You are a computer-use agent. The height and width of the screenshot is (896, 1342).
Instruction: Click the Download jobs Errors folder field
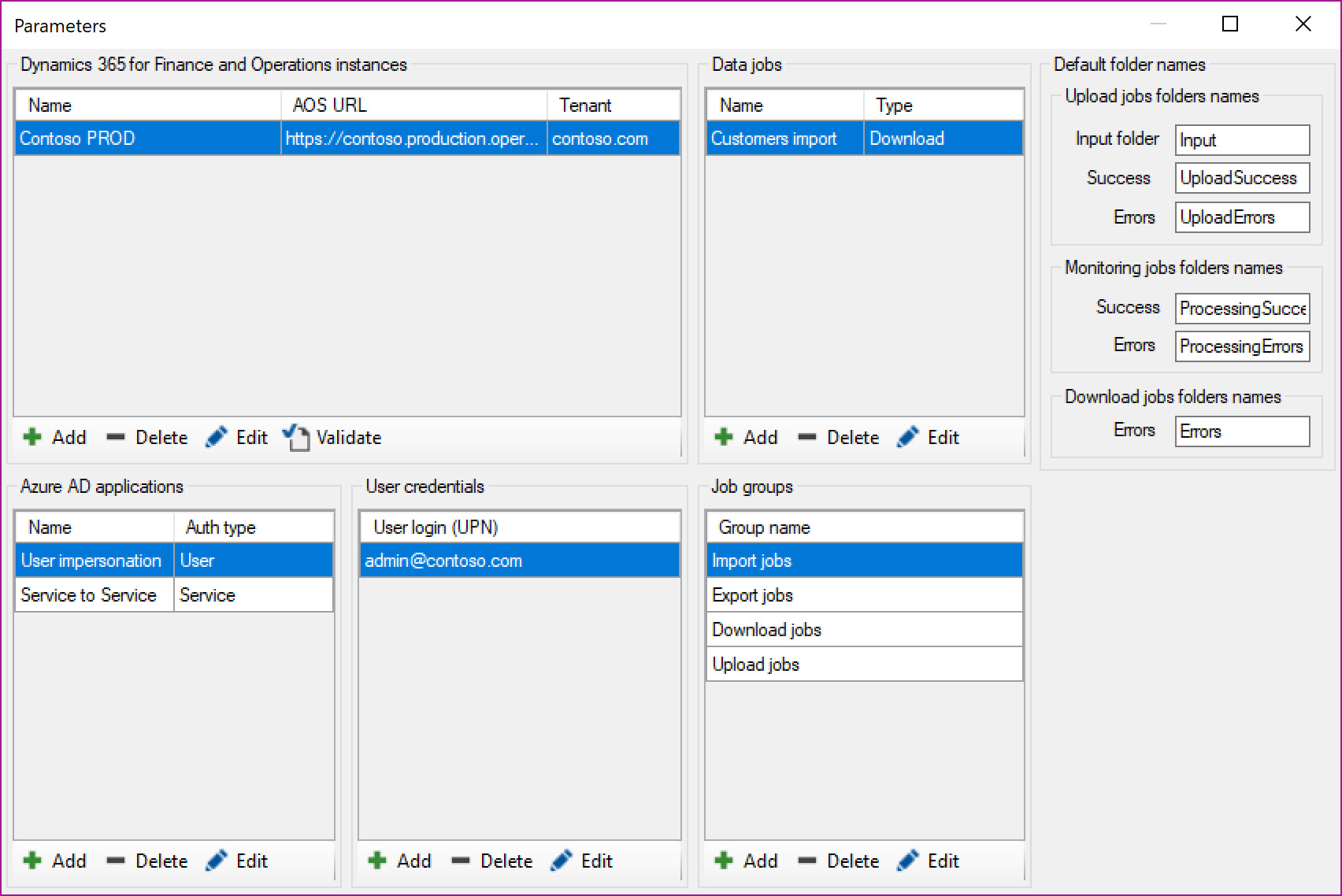1243,431
